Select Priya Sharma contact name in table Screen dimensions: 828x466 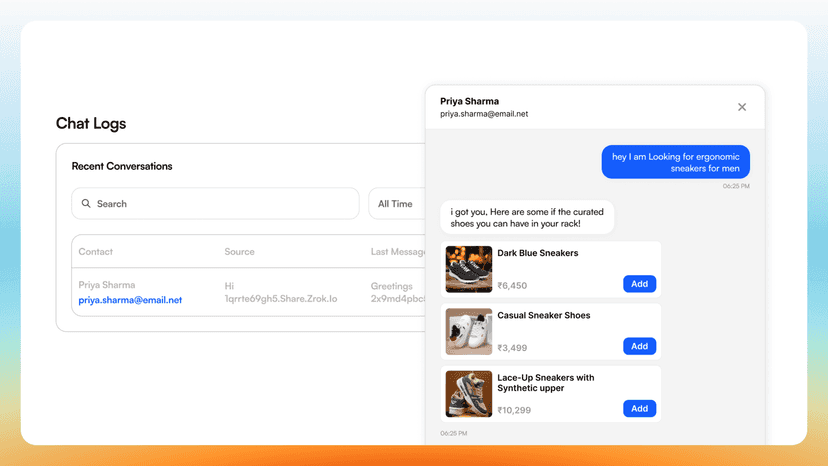[107, 285]
